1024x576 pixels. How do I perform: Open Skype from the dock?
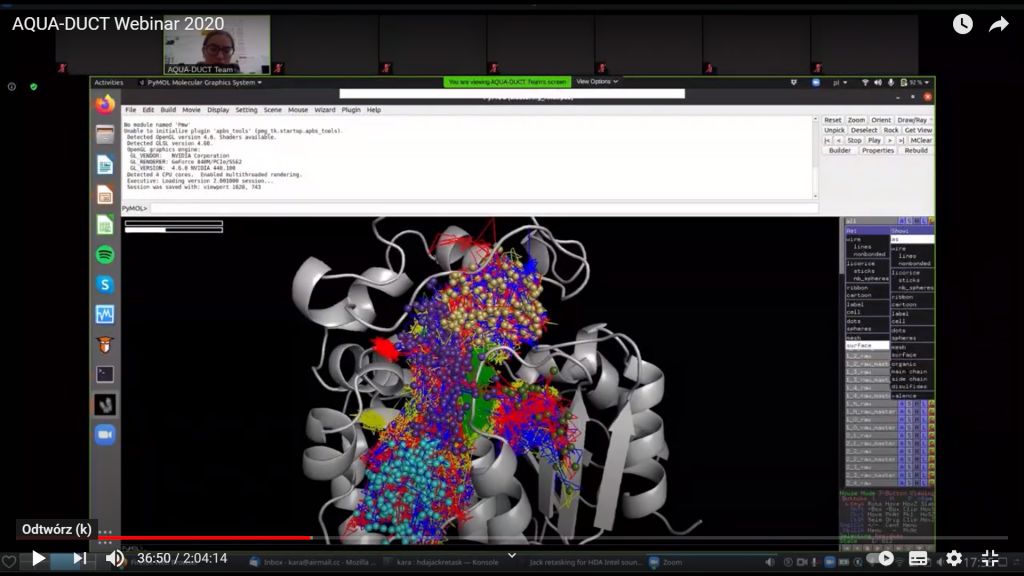click(x=104, y=285)
